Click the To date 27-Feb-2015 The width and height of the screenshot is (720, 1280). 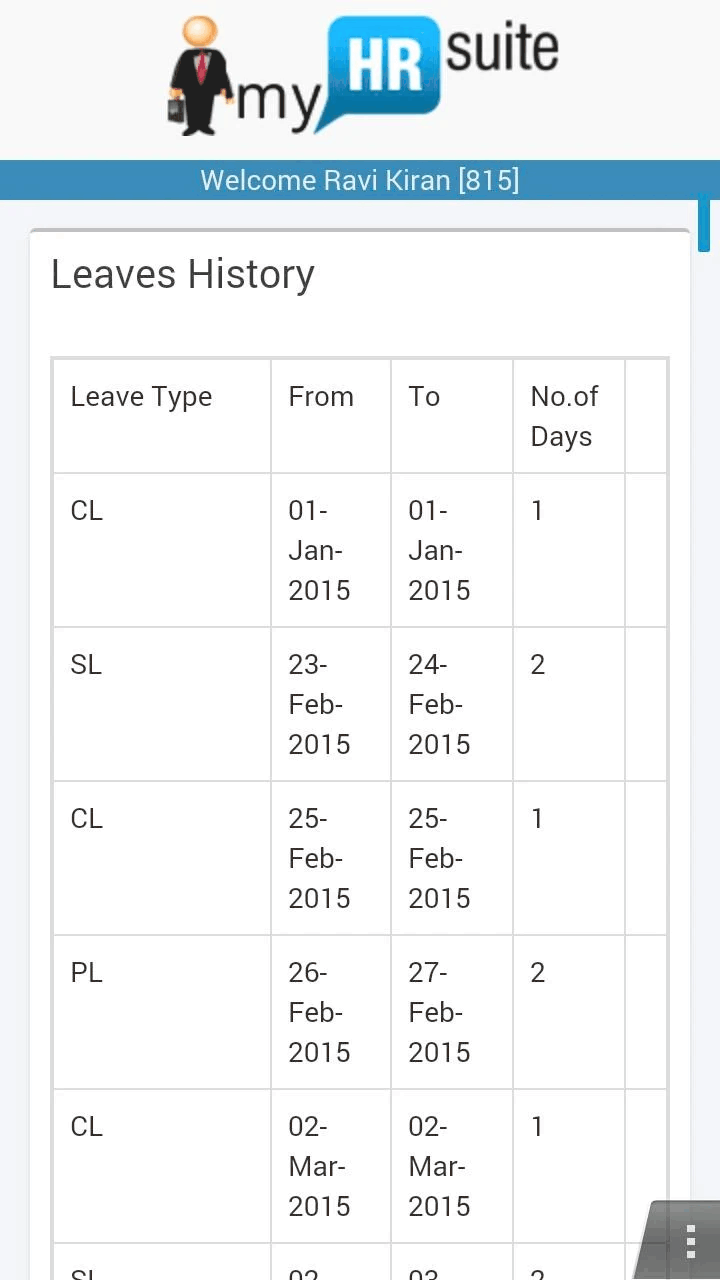point(439,1012)
